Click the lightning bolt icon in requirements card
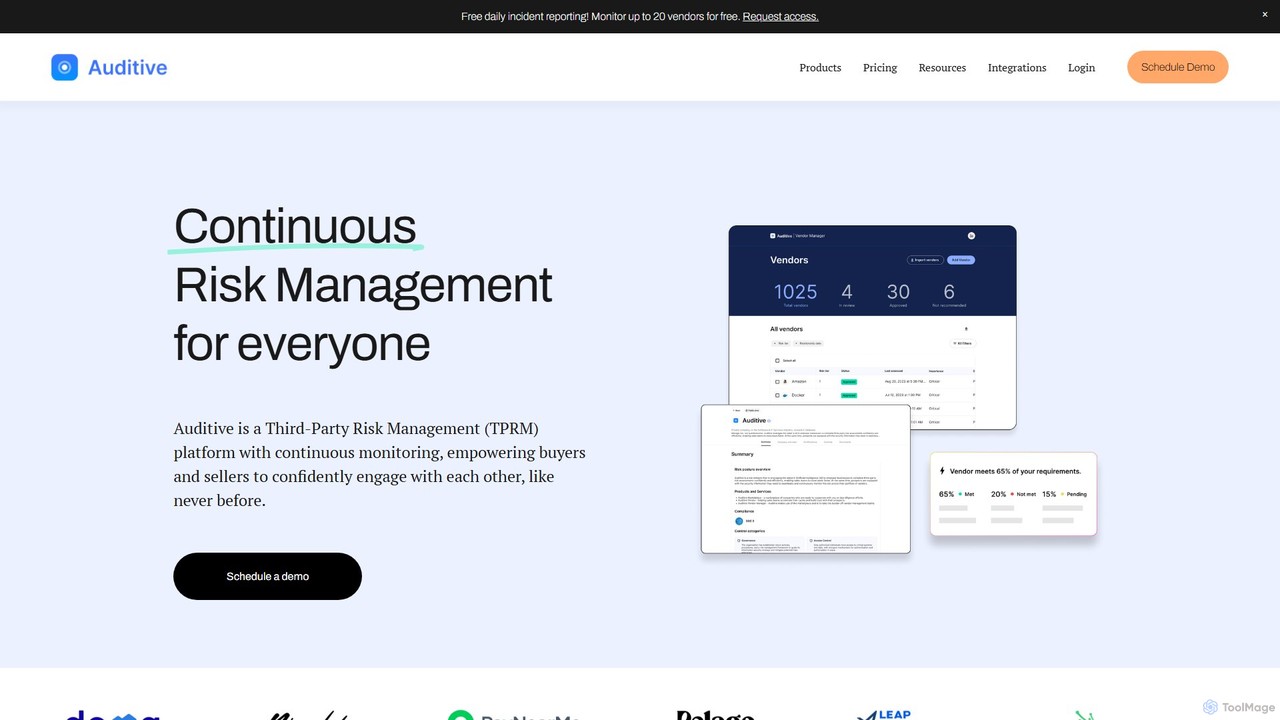Screen dimensions: 1280x720 point(942,471)
